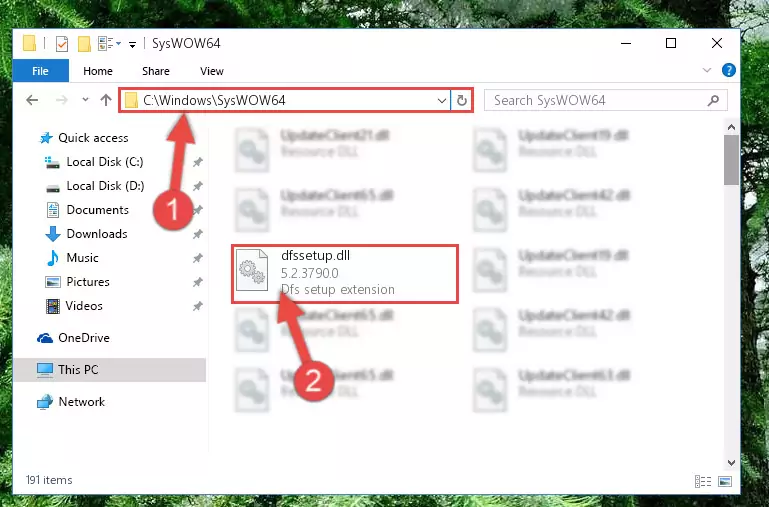769x507 pixels.
Task: Open Videos in the navigation pane
Action: (84, 306)
